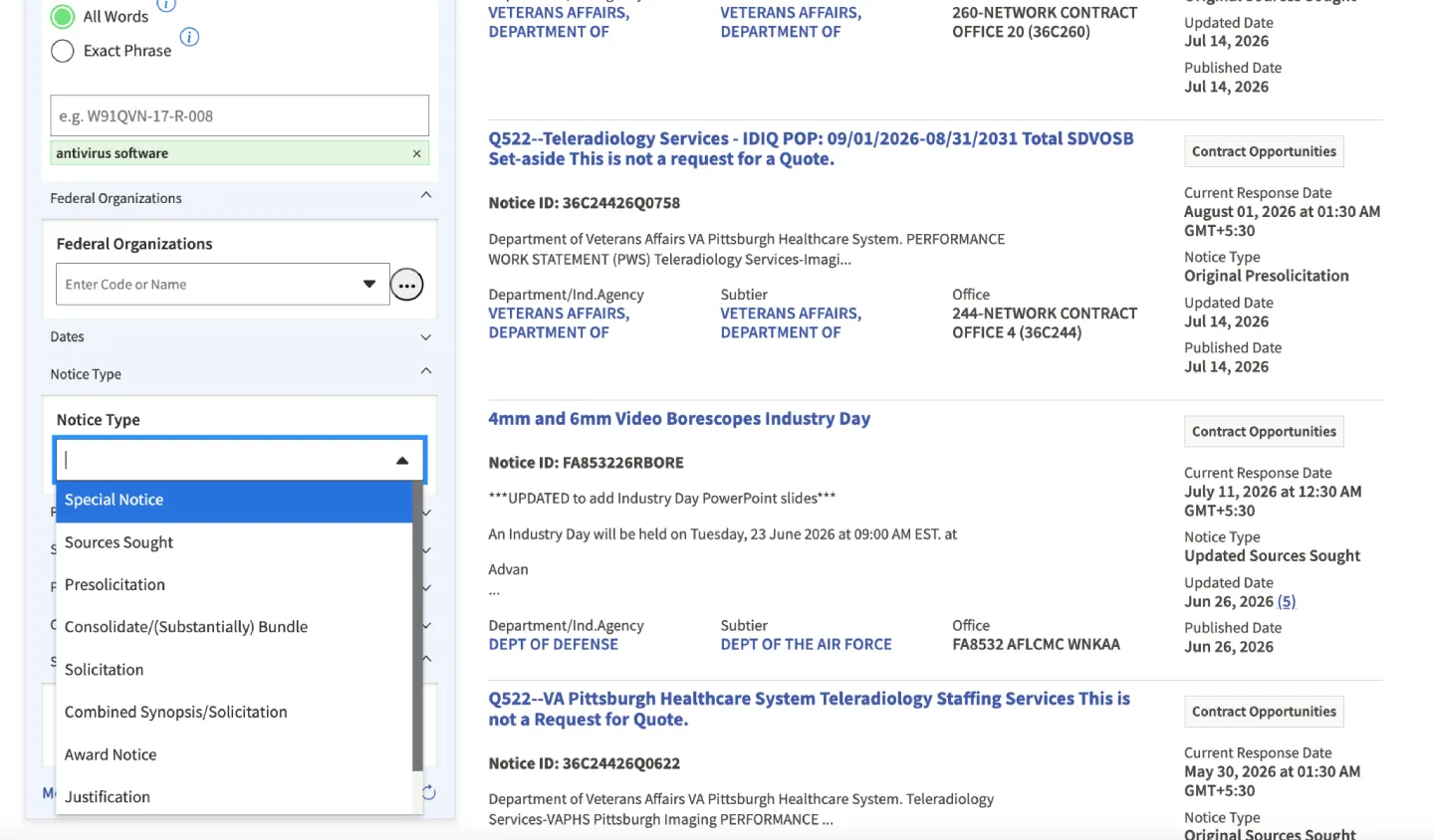
Task: Click the reset refresh icon under filters
Action: tap(429, 792)
